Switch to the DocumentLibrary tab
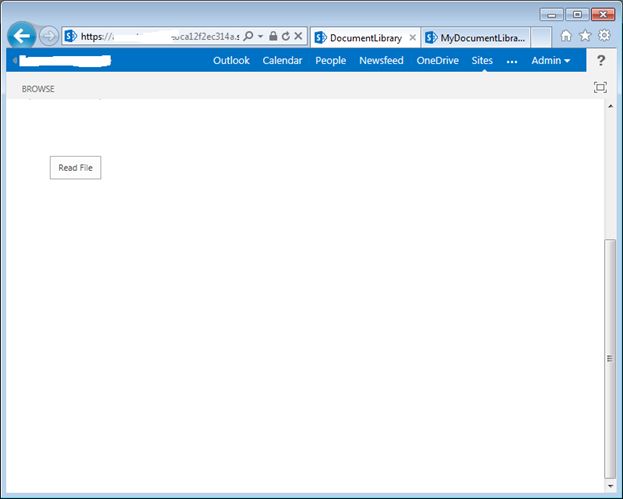623x499 pixels. (365, 38)
